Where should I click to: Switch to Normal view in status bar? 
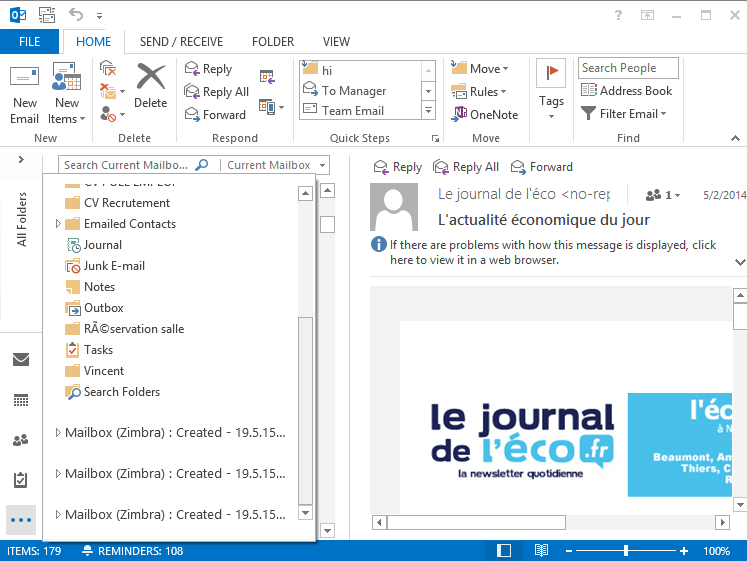504,551
